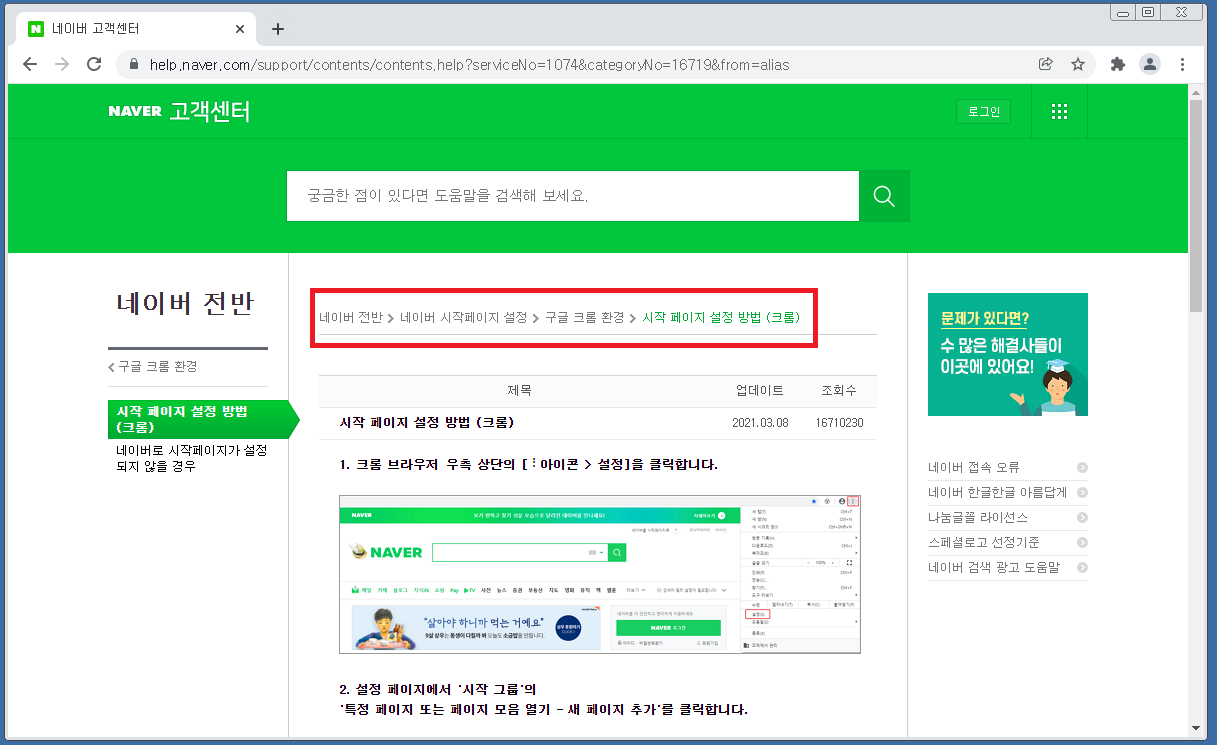Image resolution: width=1217 pixels, height=745 pixels.
Task: Click the scrollbar up arrow
Action: click(1196, 91)
